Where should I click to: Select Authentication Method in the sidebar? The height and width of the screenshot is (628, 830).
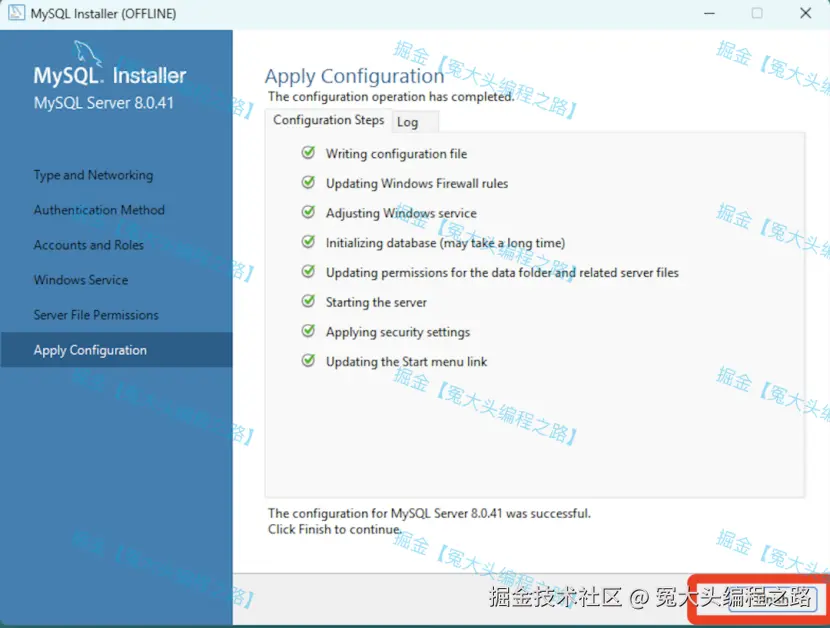[x=99, y=210]
